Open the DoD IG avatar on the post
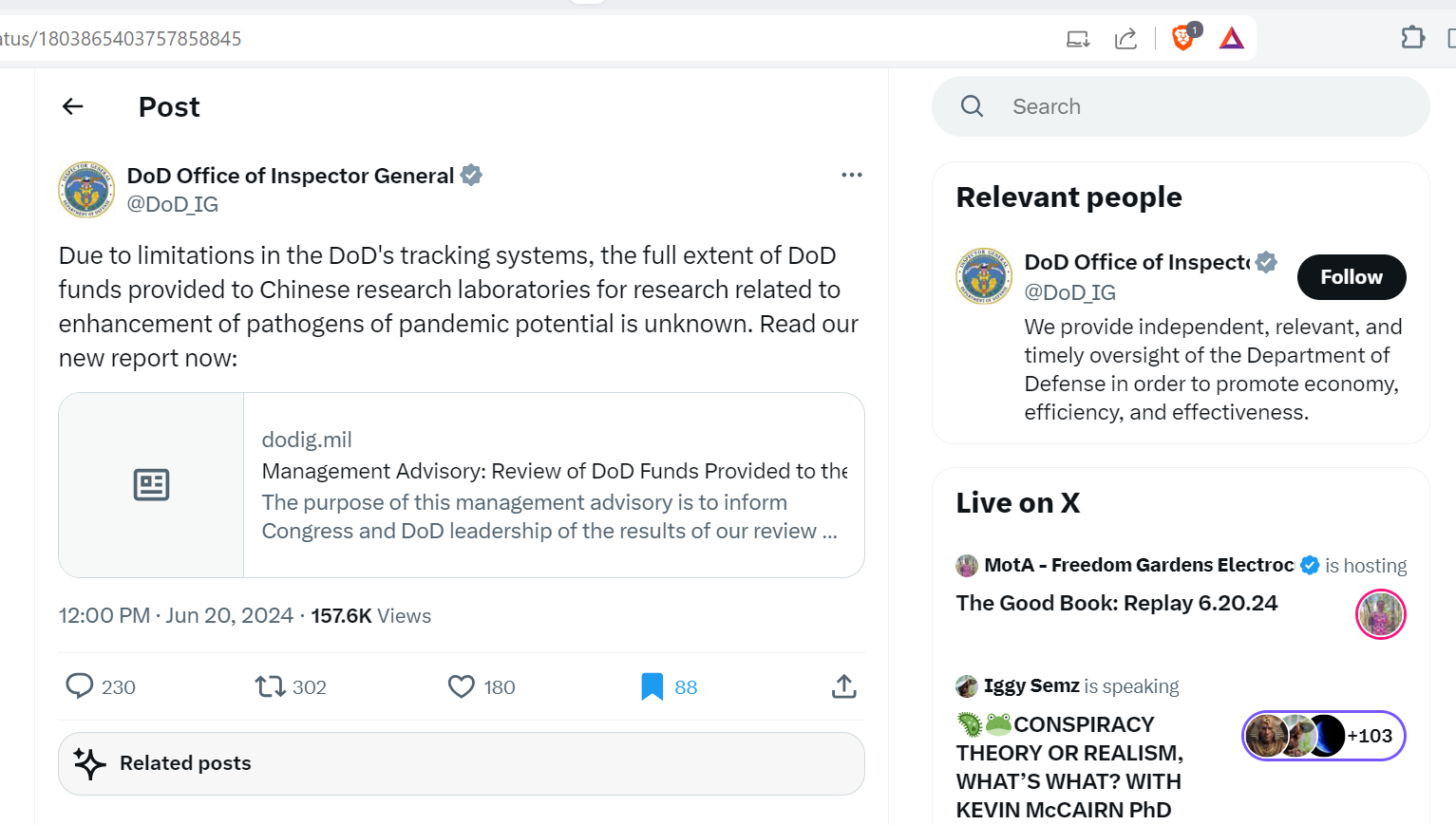This screenshot has width=1456, height=825. tap(86, 190)
